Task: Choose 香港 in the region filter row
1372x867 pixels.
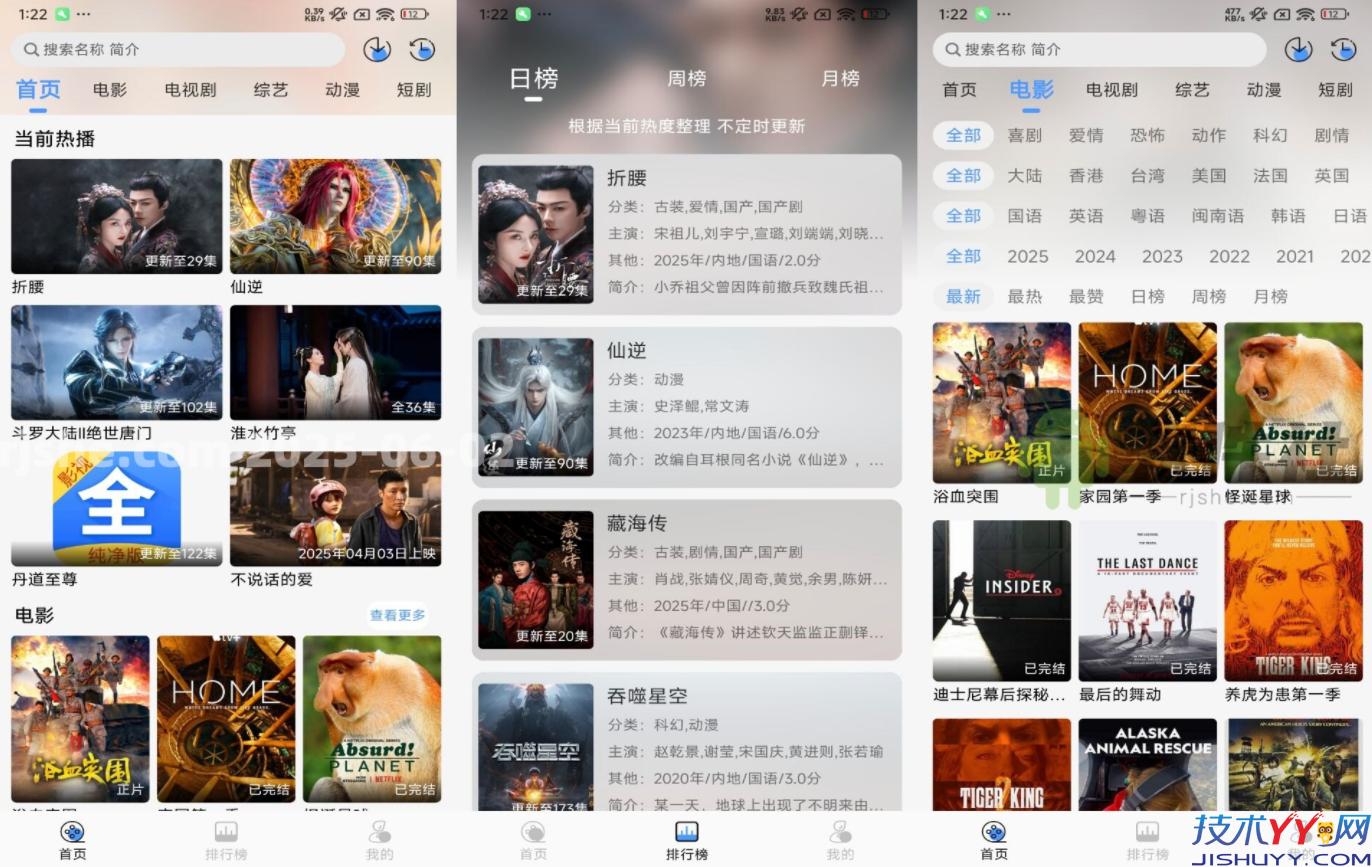Action: (x=1086, y=176)
